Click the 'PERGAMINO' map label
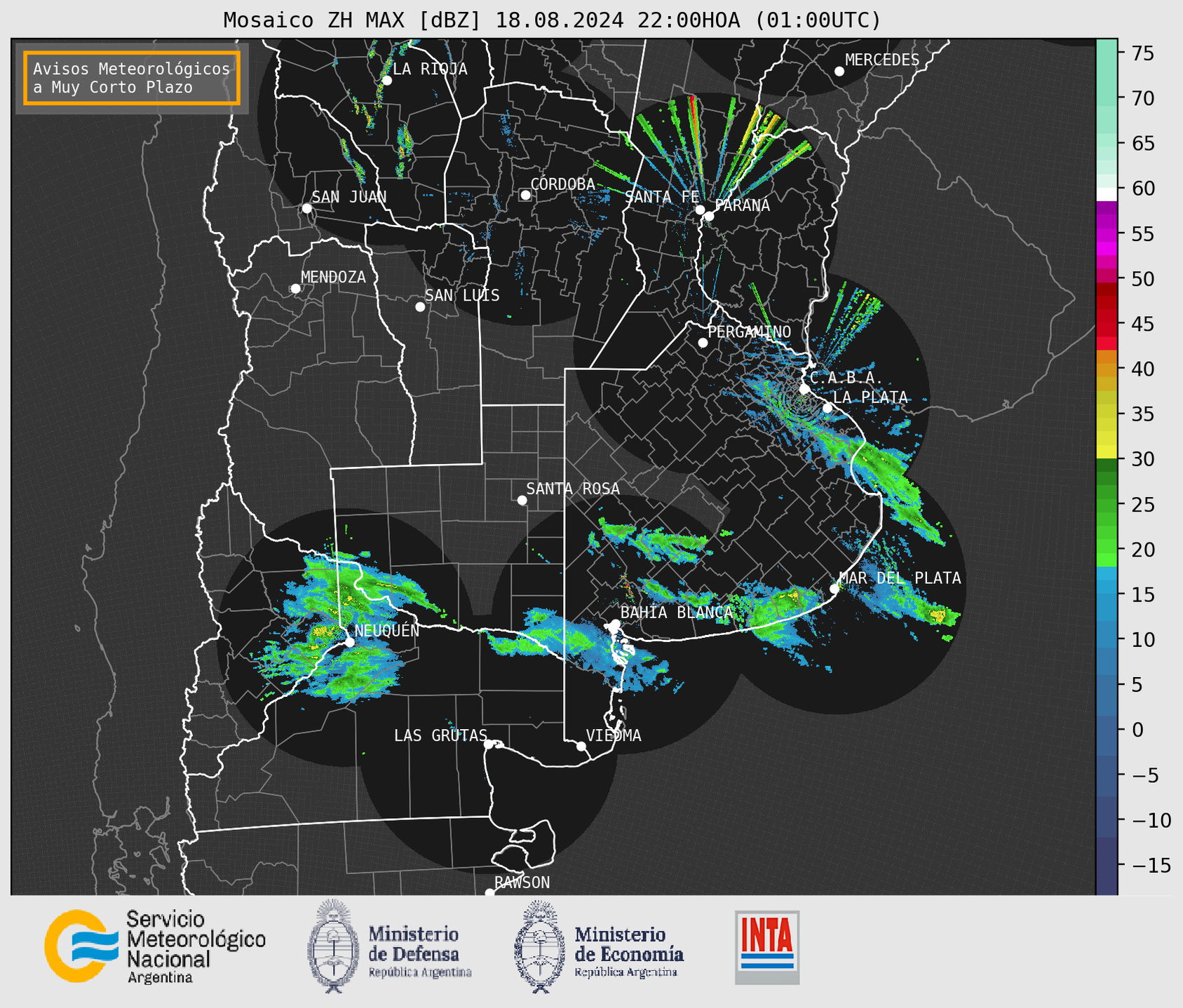This screenshot has height=1008, width=1183. pos(750,332)
